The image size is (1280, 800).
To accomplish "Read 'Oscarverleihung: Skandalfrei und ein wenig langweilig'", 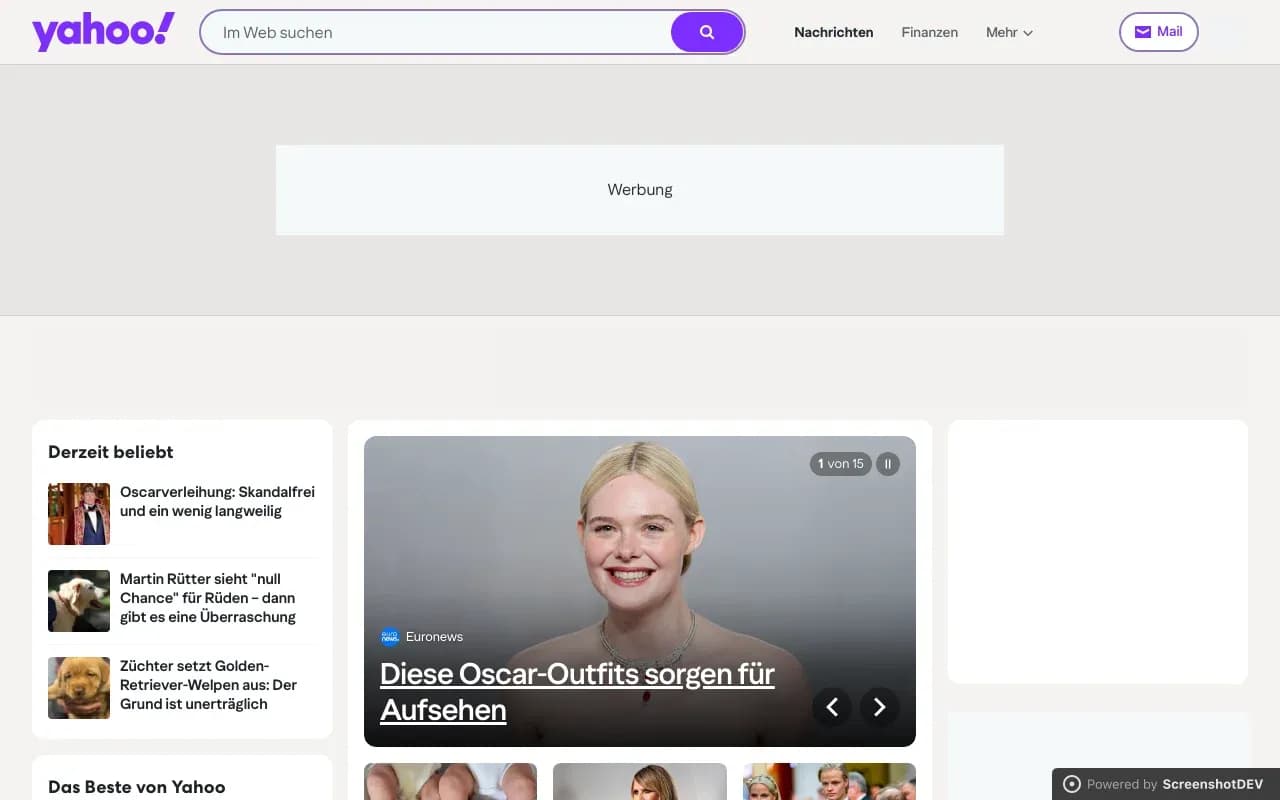I will click(x=218, y=502).
